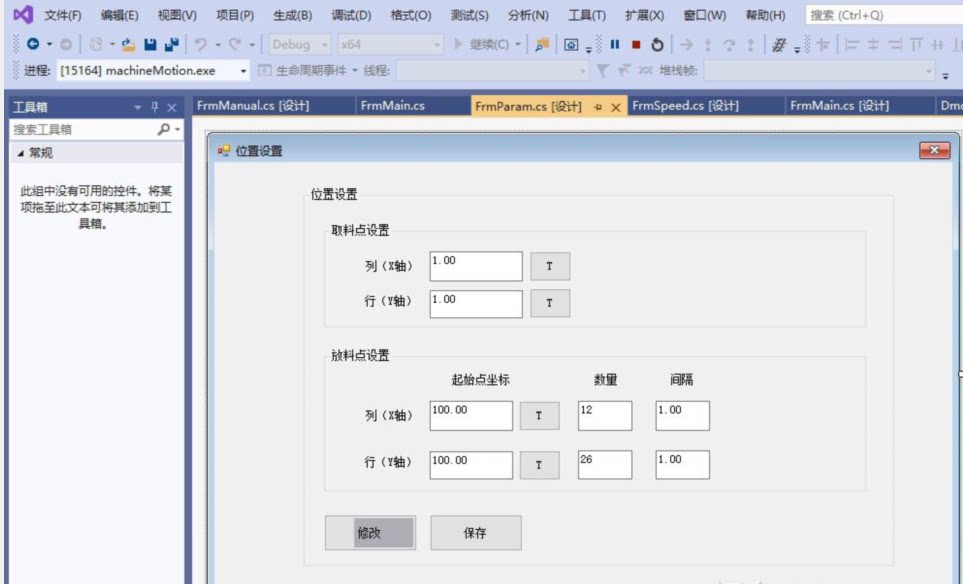The width and height of the screenshot is (963, 584).
Task: Open the process machineMotion.exe dropdown
Action: point(245,71)
